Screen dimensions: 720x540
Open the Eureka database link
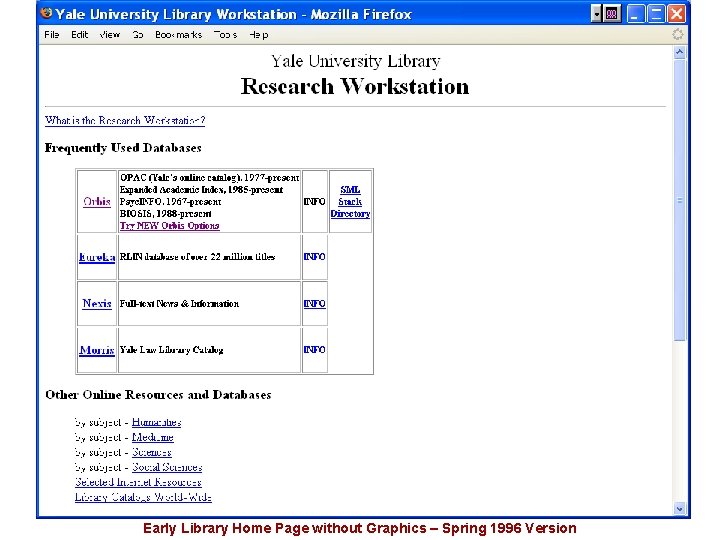coord(97,257)
